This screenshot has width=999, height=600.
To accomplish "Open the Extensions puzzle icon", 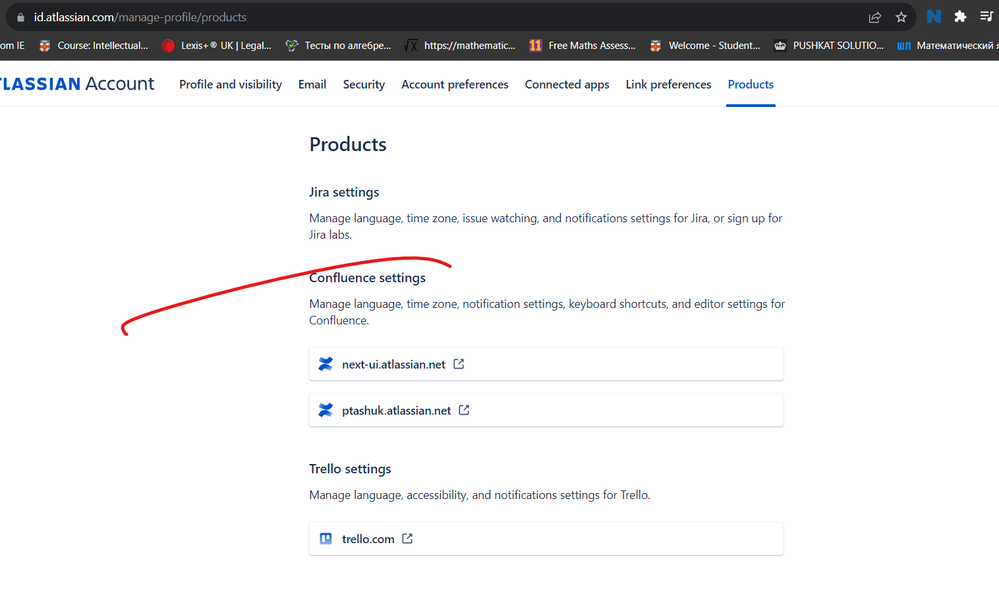I will [x=960, y=17].
